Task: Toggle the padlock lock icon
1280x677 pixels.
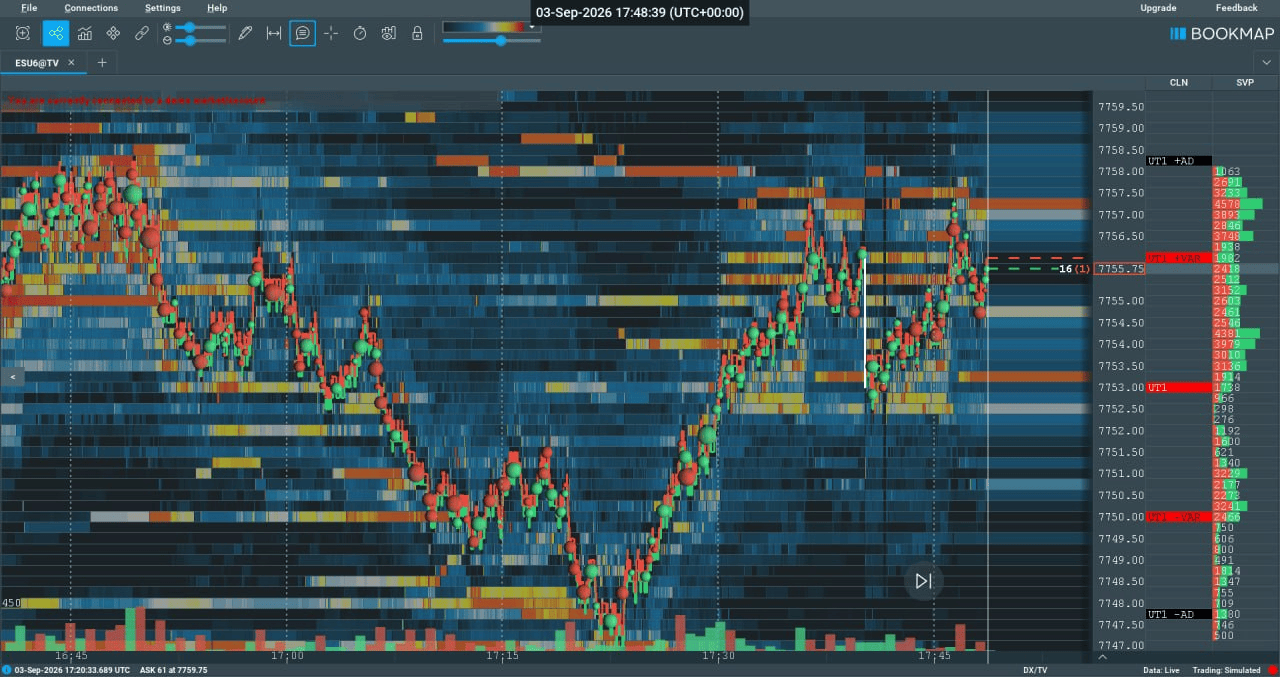Action: (417, 33)
